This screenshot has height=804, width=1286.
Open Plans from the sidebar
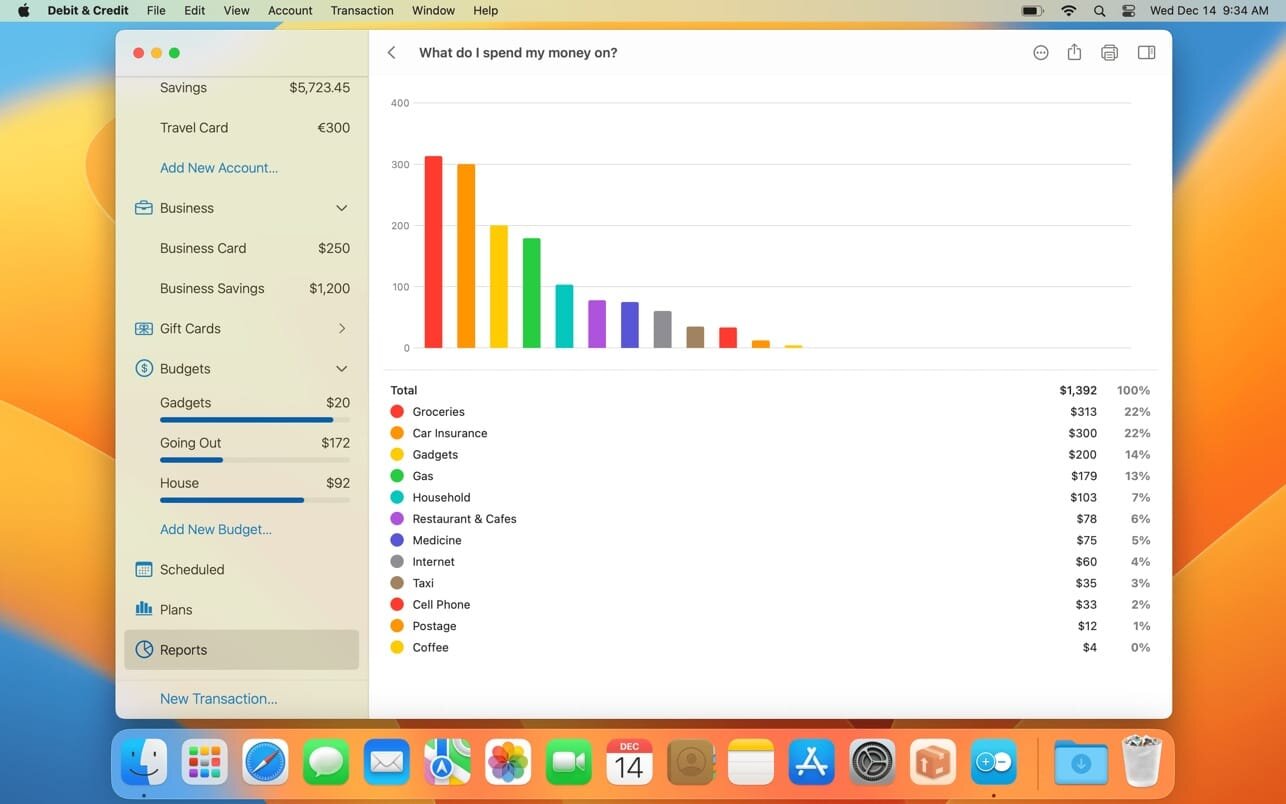175,610
